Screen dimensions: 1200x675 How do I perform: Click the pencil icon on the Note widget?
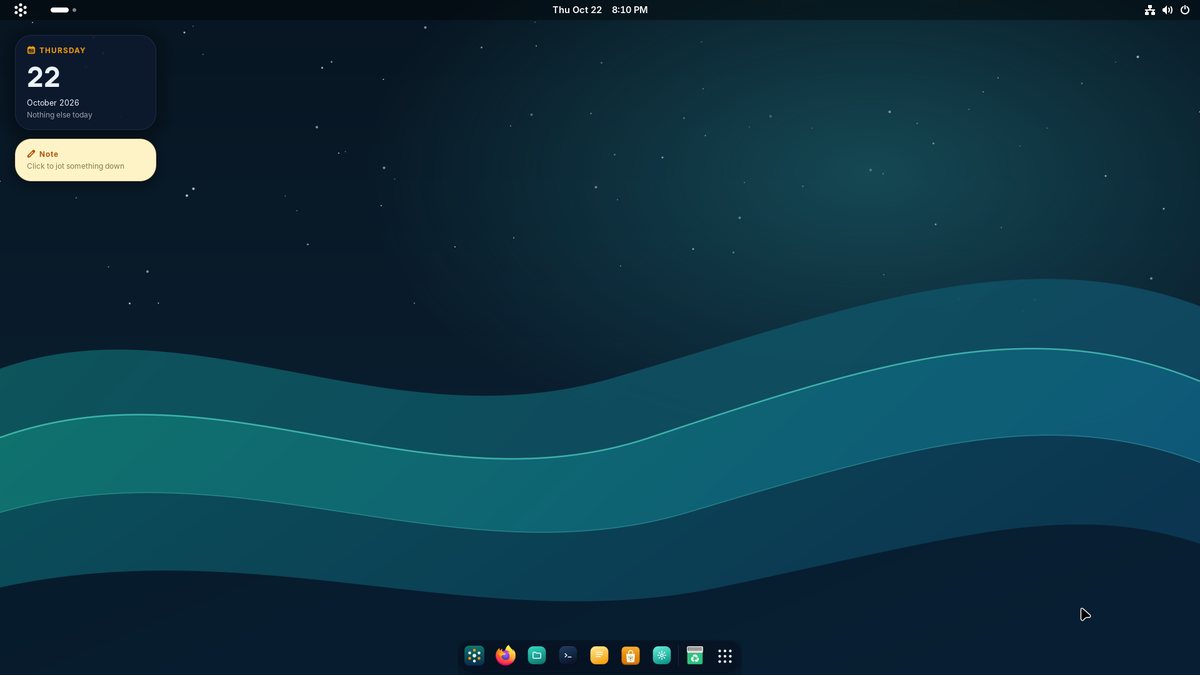click(31, 154)
